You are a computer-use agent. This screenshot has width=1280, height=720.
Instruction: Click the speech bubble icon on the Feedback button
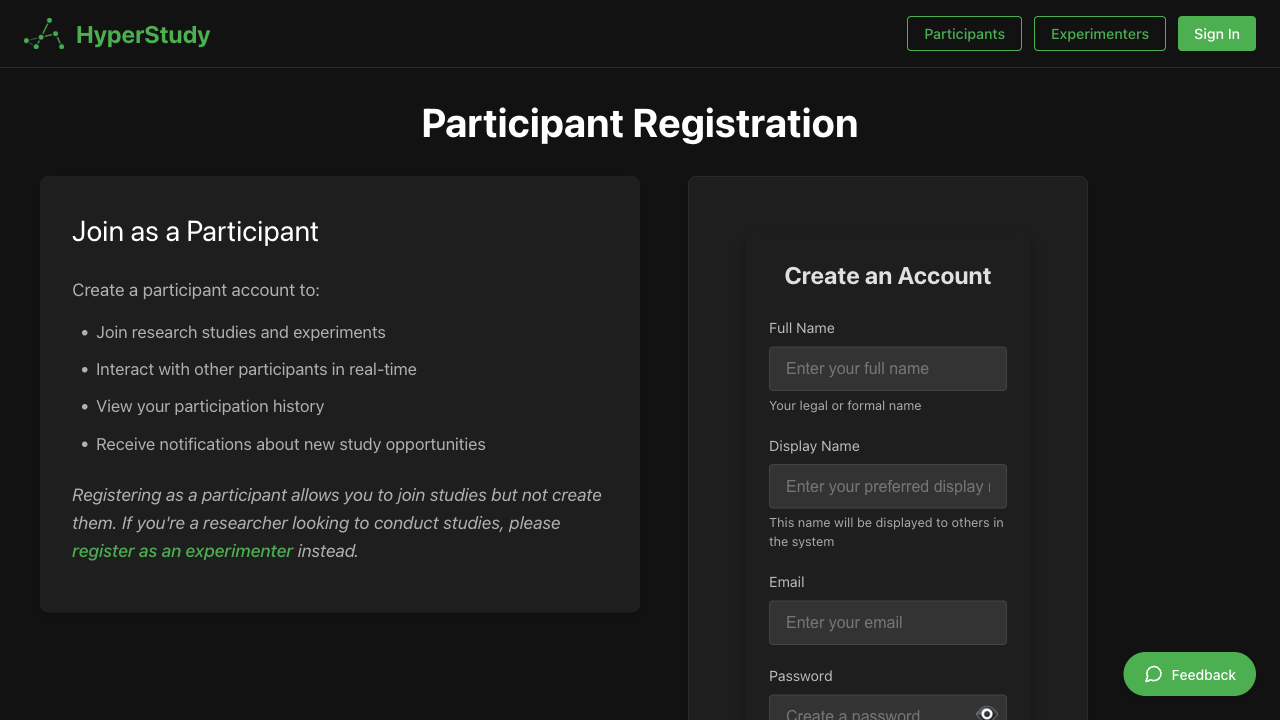[1153, 674]
